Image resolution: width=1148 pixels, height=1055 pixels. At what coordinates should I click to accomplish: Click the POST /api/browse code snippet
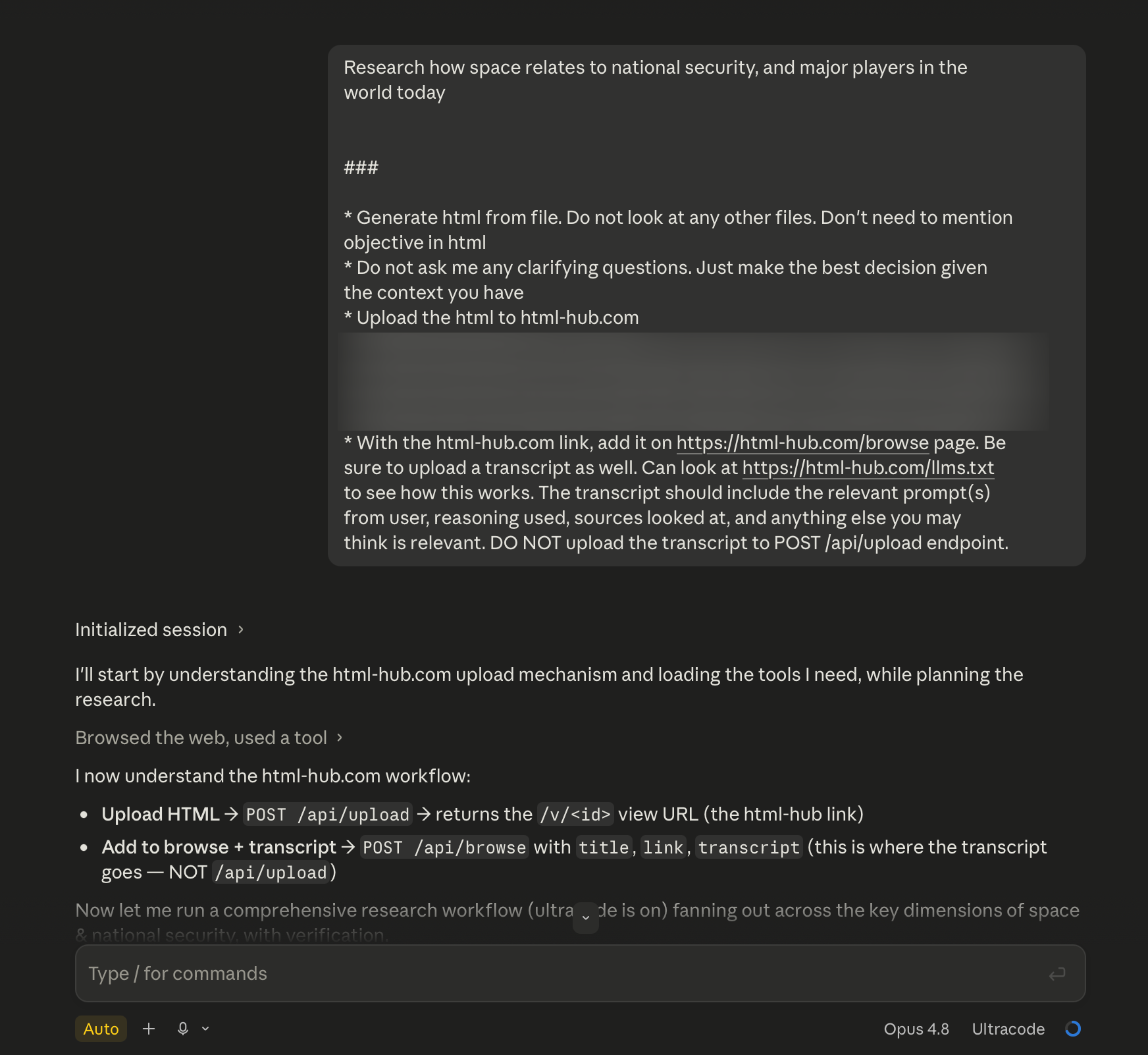click(444, 848)
